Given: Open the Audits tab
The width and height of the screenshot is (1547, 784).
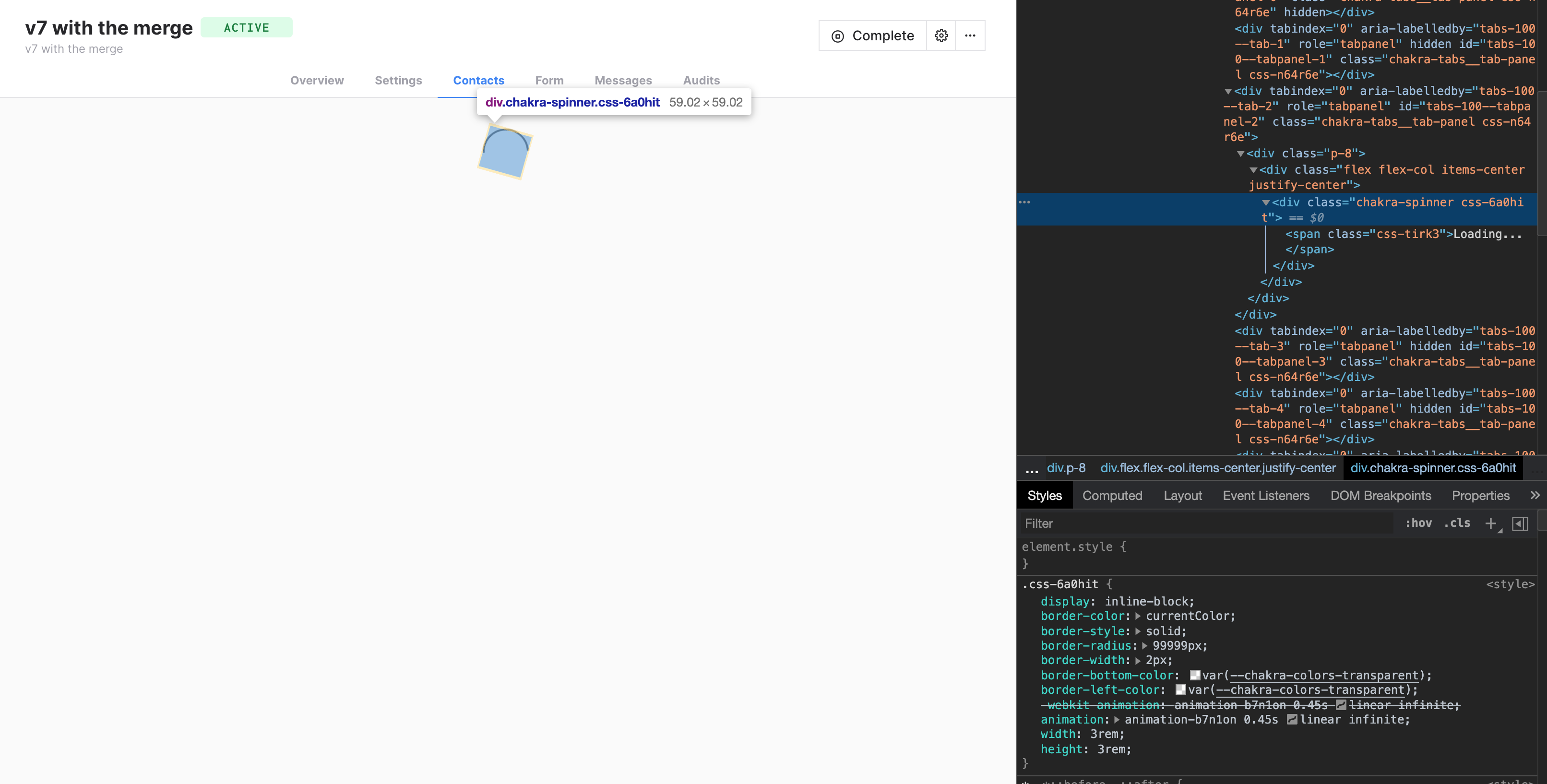Looking at the screenshot, I should coord(702,81).
